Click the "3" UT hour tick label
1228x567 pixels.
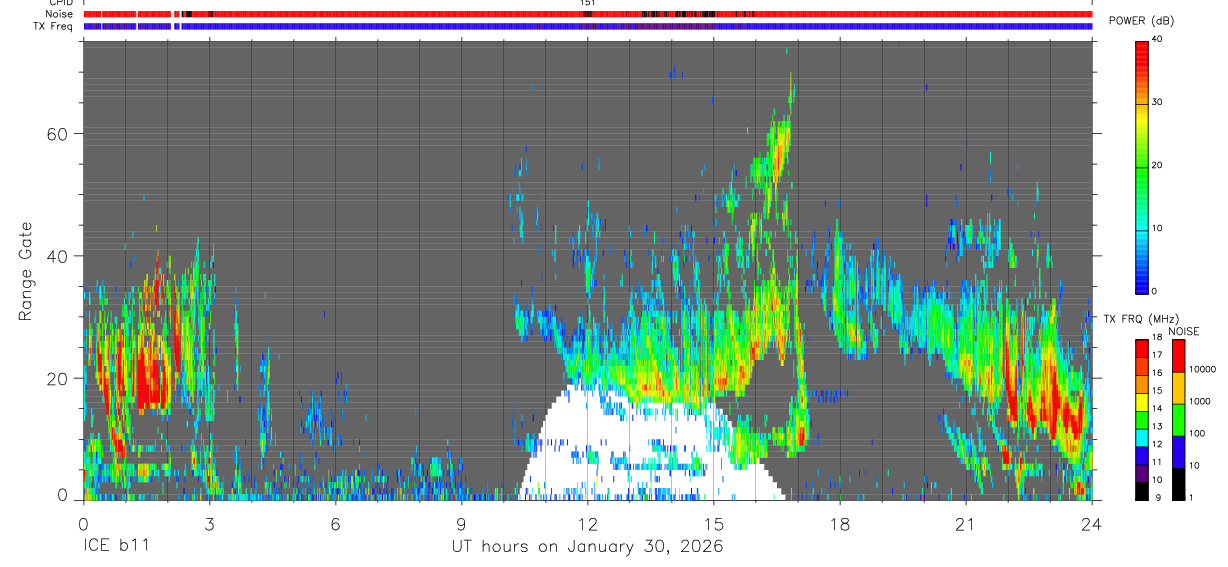click(209, 524)
